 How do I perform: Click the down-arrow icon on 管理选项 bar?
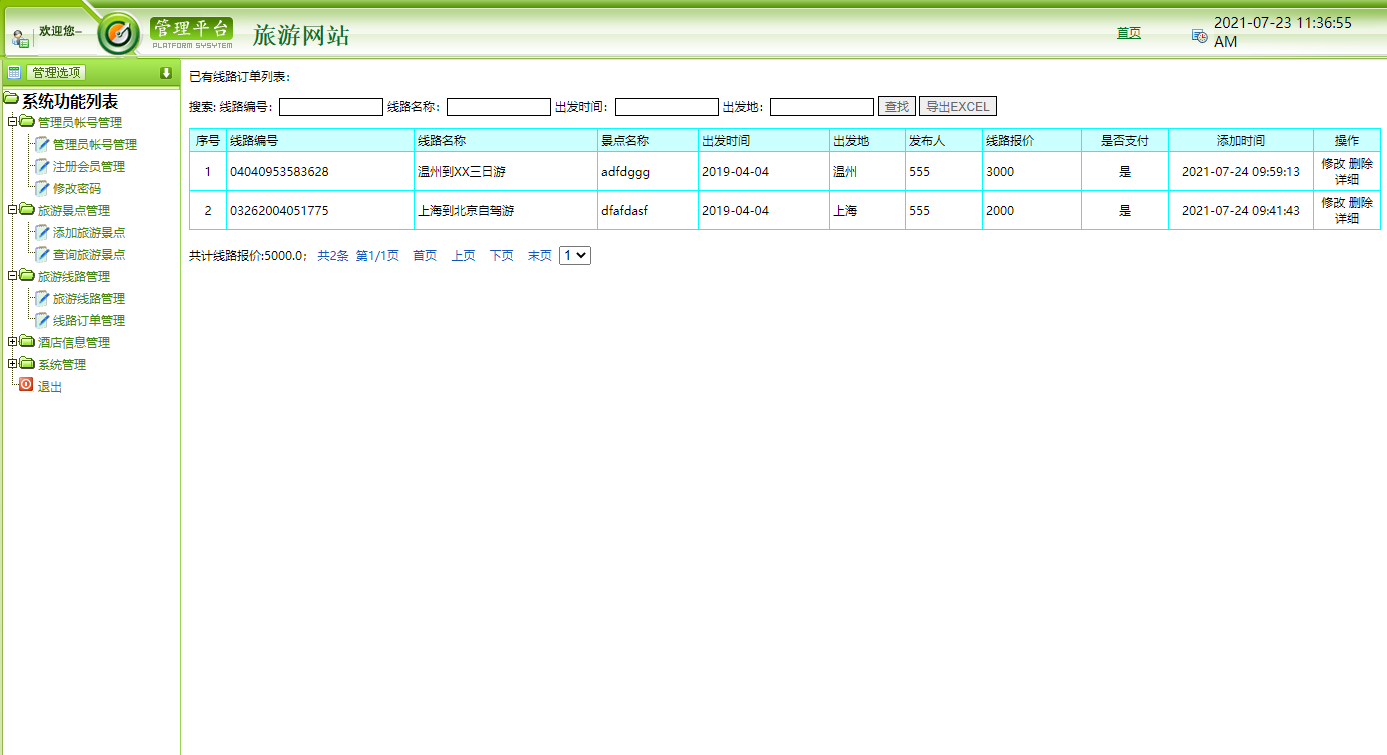165,70
